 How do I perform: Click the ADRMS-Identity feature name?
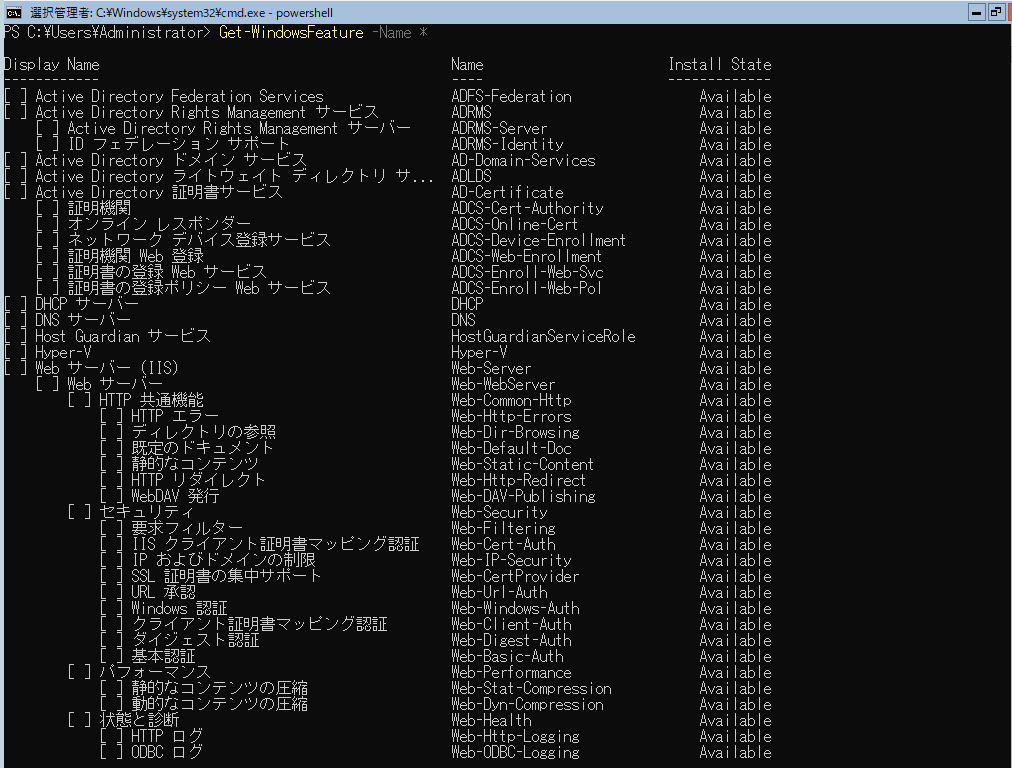507,145
